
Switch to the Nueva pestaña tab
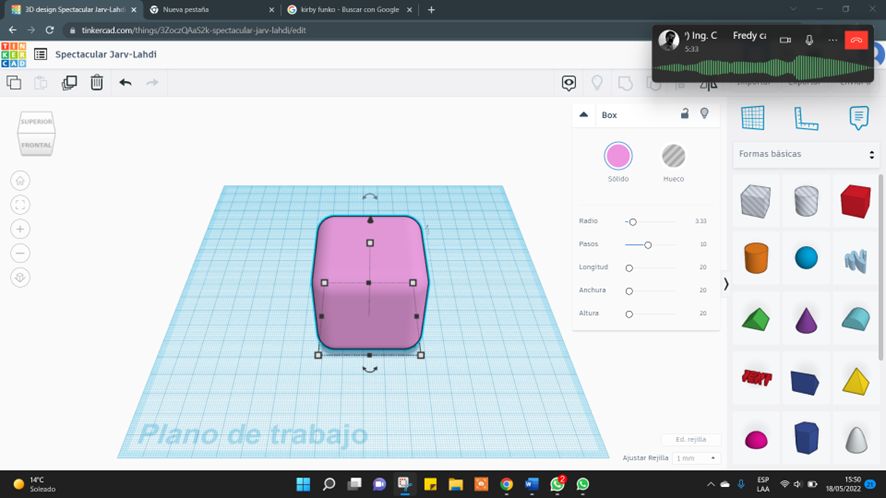[x=211, y=10]
